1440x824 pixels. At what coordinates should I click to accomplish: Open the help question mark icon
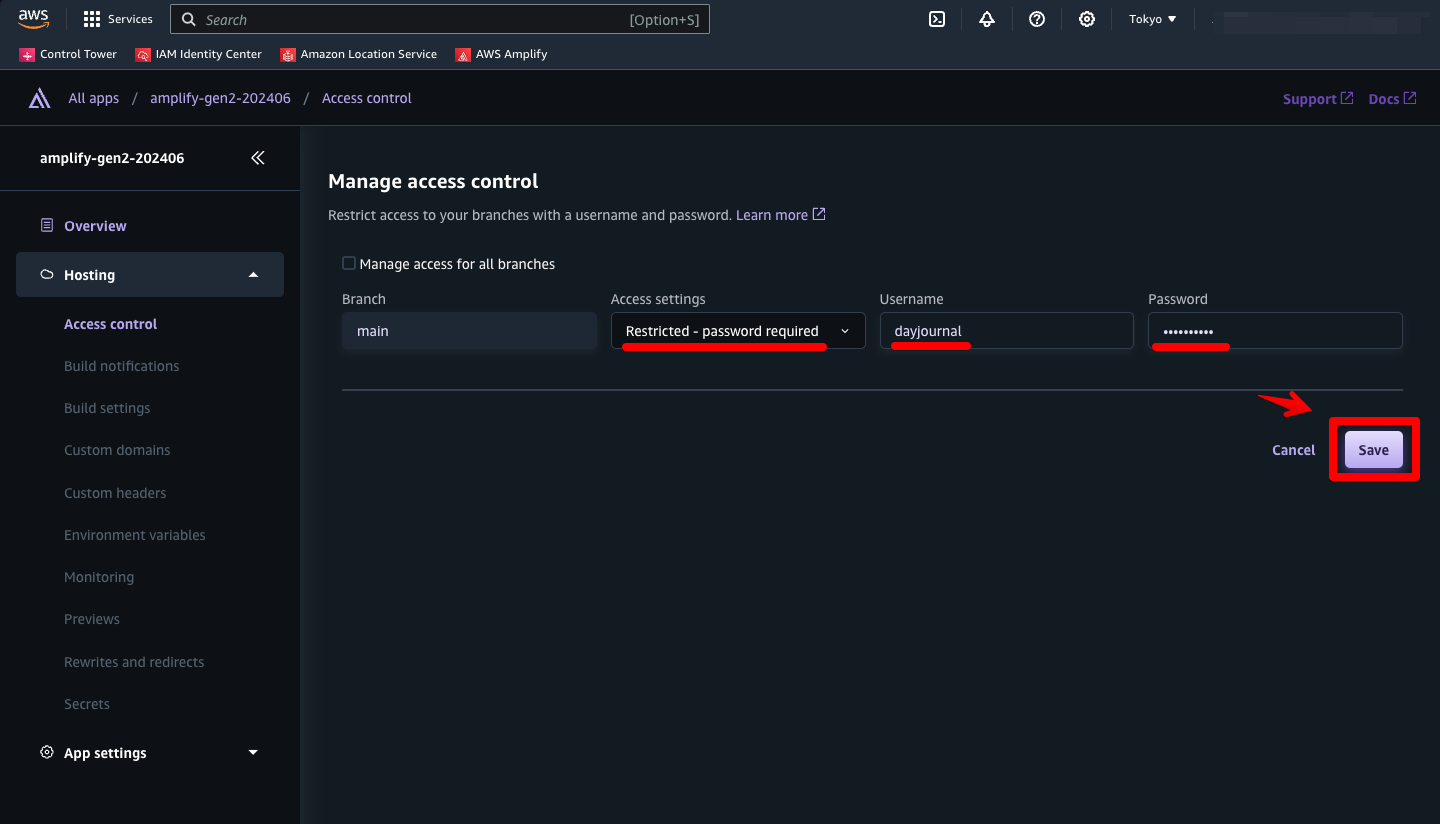tap(1037, 19)
